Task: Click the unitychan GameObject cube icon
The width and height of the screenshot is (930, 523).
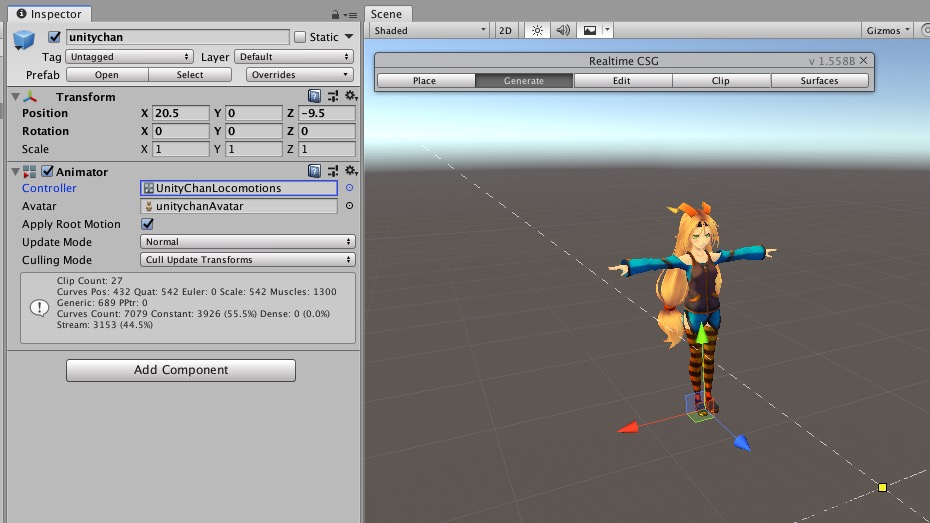Action: tap(24, 39)
